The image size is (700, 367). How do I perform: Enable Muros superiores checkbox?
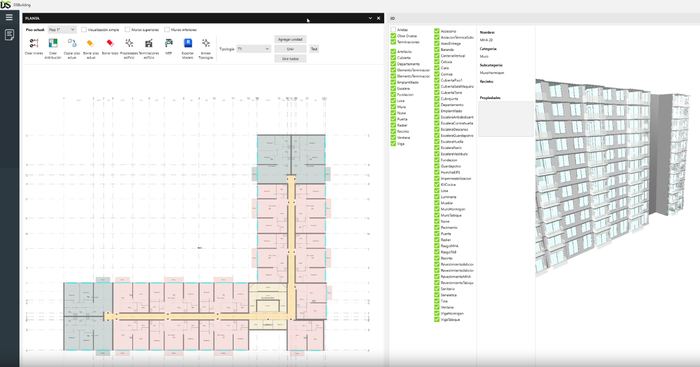(127, 29)
